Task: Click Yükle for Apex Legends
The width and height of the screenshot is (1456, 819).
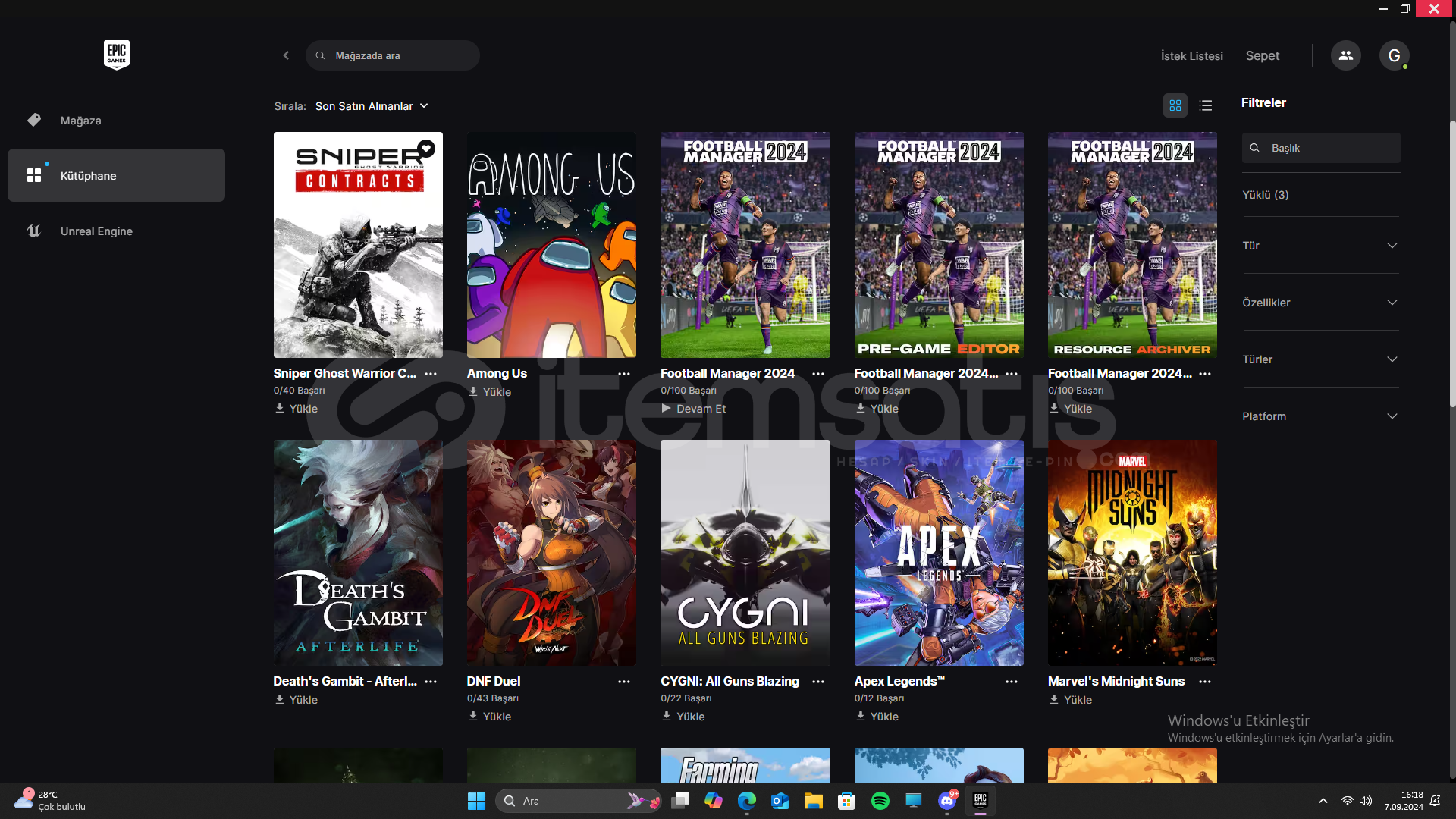Action: coord(877,717)
